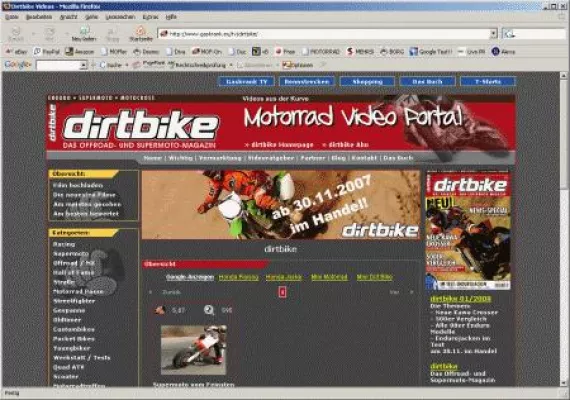Open the Lesezeichen menu
The width and height of the screenshot is (570, 400).
(120, 17)
